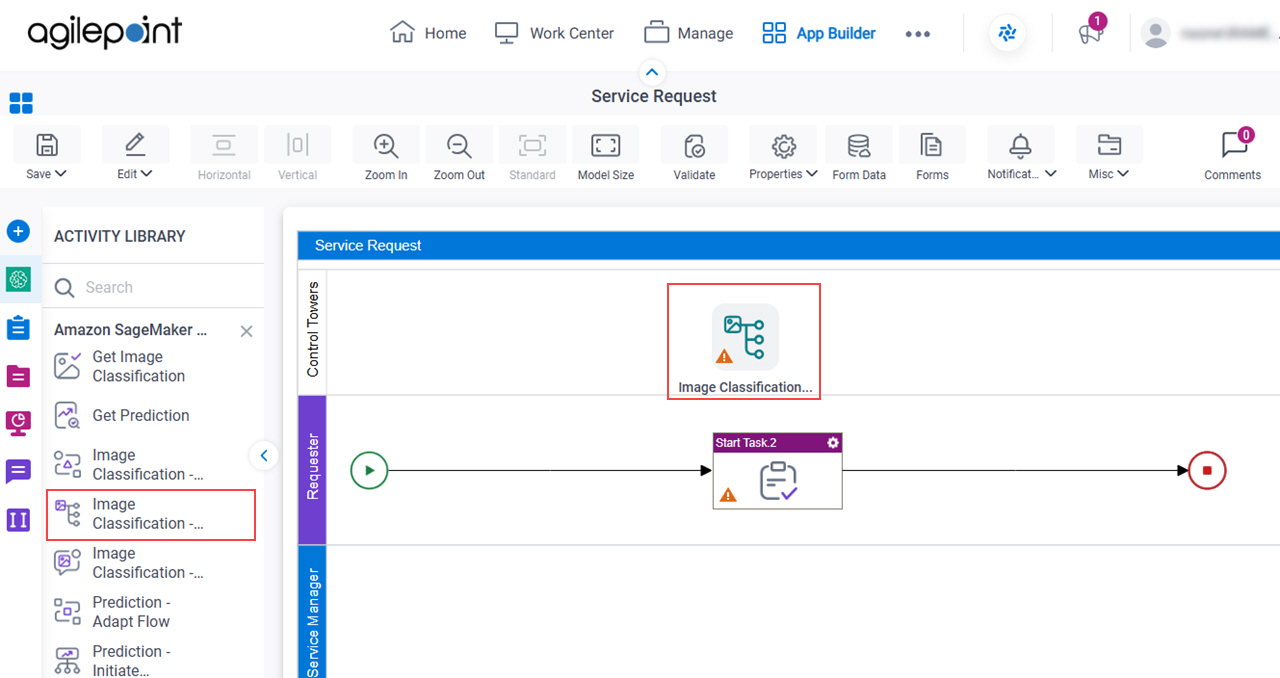This screenshot has width=1280, height=678.
Task: Open Start Task.2 settings gear
Action: 832,443
